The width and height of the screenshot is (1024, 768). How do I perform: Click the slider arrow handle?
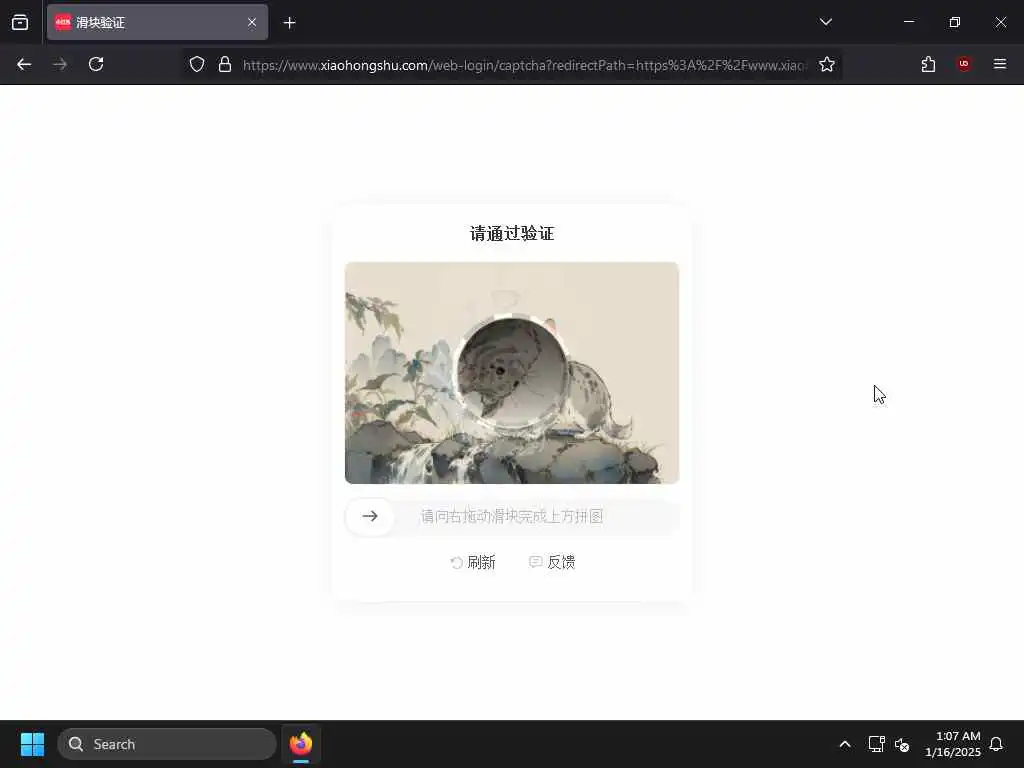coord(370,516)
